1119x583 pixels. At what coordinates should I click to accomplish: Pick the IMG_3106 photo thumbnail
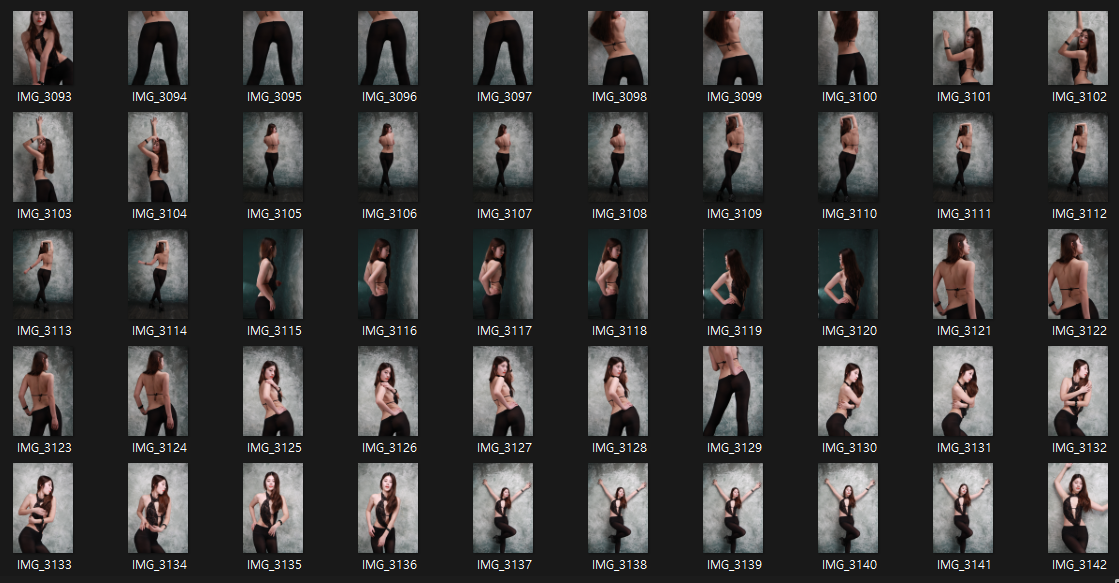[388, 157]
